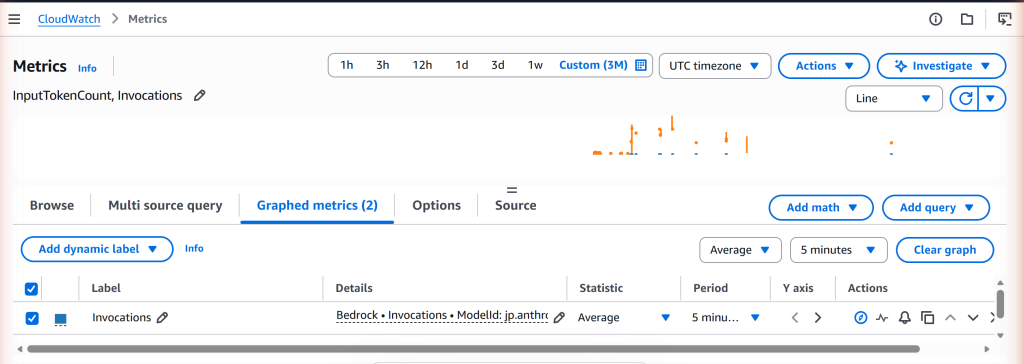Open the Add dynamic label dropdown

click(x=97, y=249)
